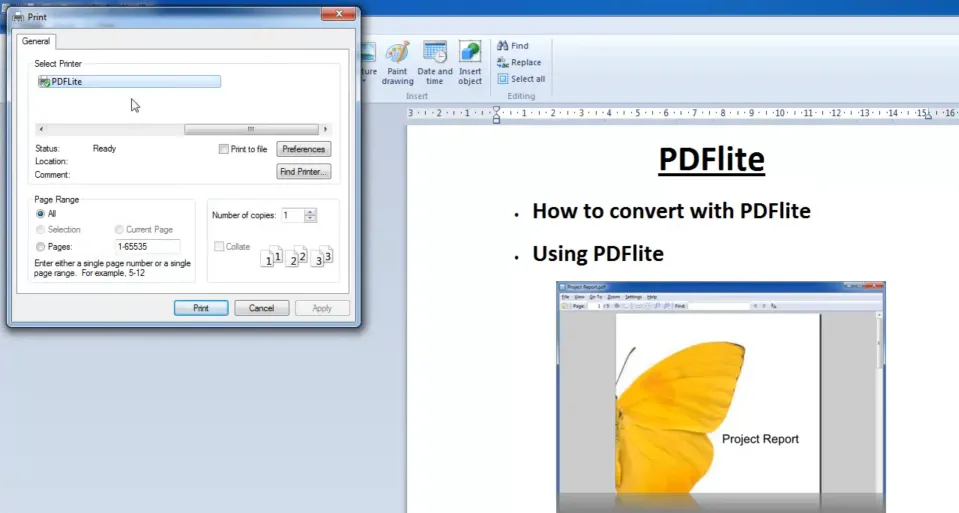Click the Paint drawing icon in WordPad
This screenshot has width=959, height=513.
pyautogui.click(x=398, y=63)
